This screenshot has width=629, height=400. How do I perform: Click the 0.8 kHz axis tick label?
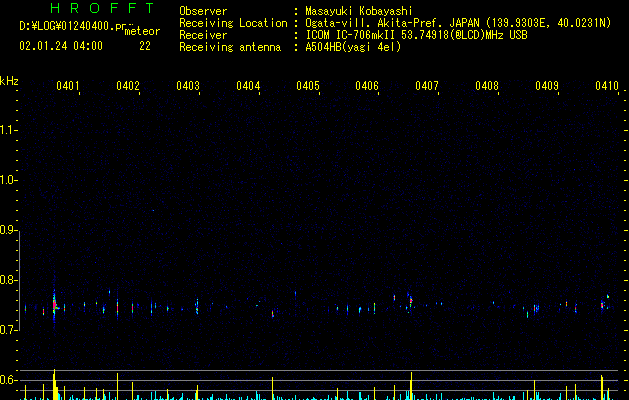8,280
